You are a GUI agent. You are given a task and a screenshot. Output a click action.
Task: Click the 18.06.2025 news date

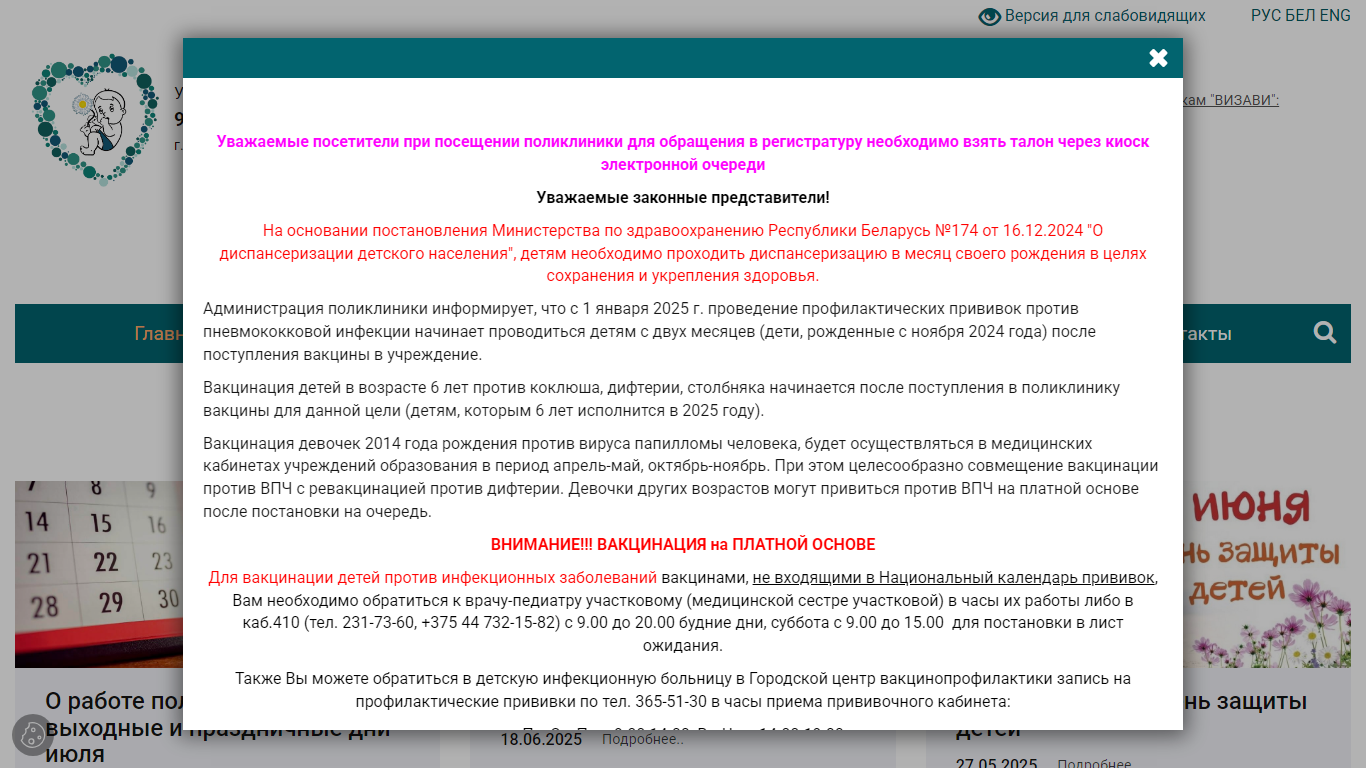(x=541, y=740)
